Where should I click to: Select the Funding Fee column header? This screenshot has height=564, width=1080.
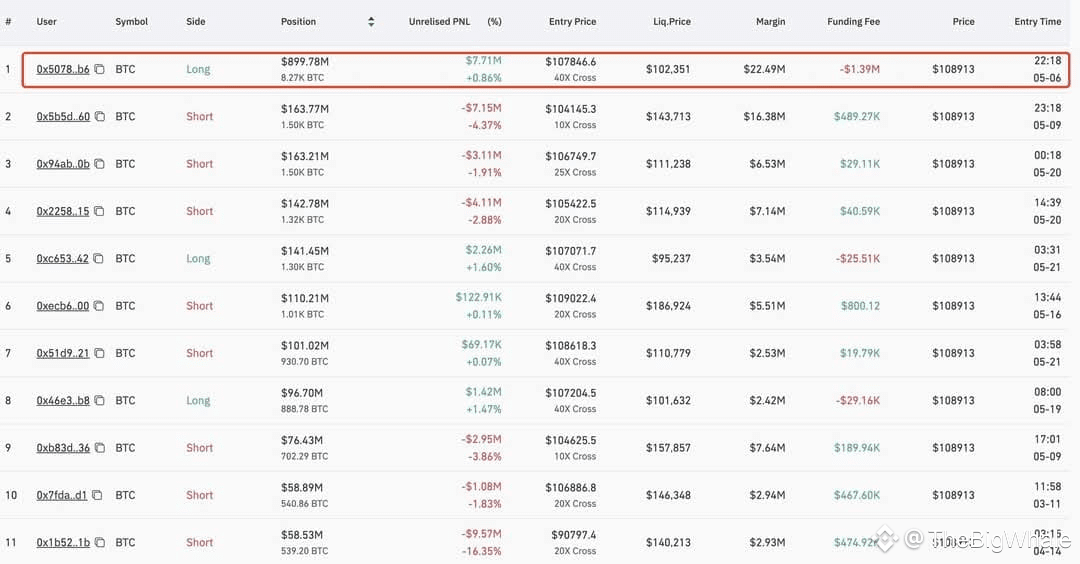coord(853,22)
